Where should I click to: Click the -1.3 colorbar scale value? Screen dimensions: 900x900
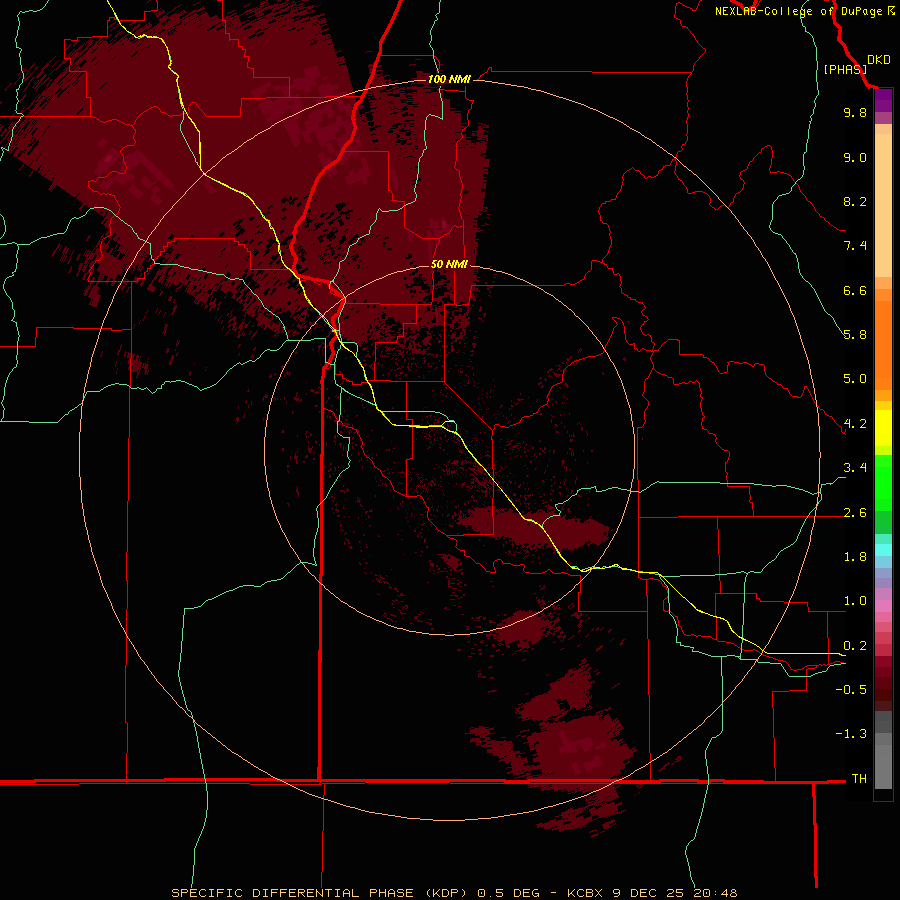click(851, 734)
